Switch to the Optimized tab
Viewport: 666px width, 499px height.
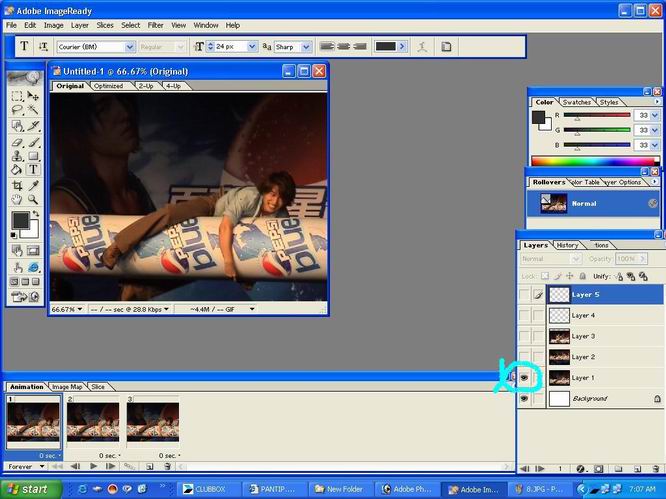(x=109, y=86)
